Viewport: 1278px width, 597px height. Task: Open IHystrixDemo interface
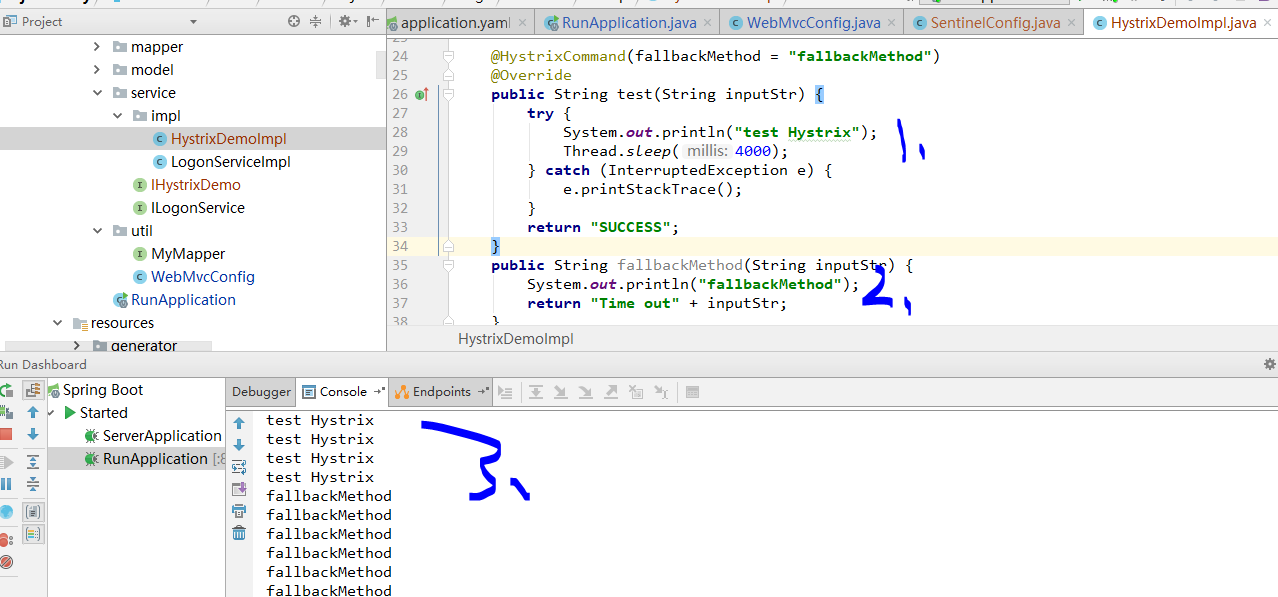[195, 185]
